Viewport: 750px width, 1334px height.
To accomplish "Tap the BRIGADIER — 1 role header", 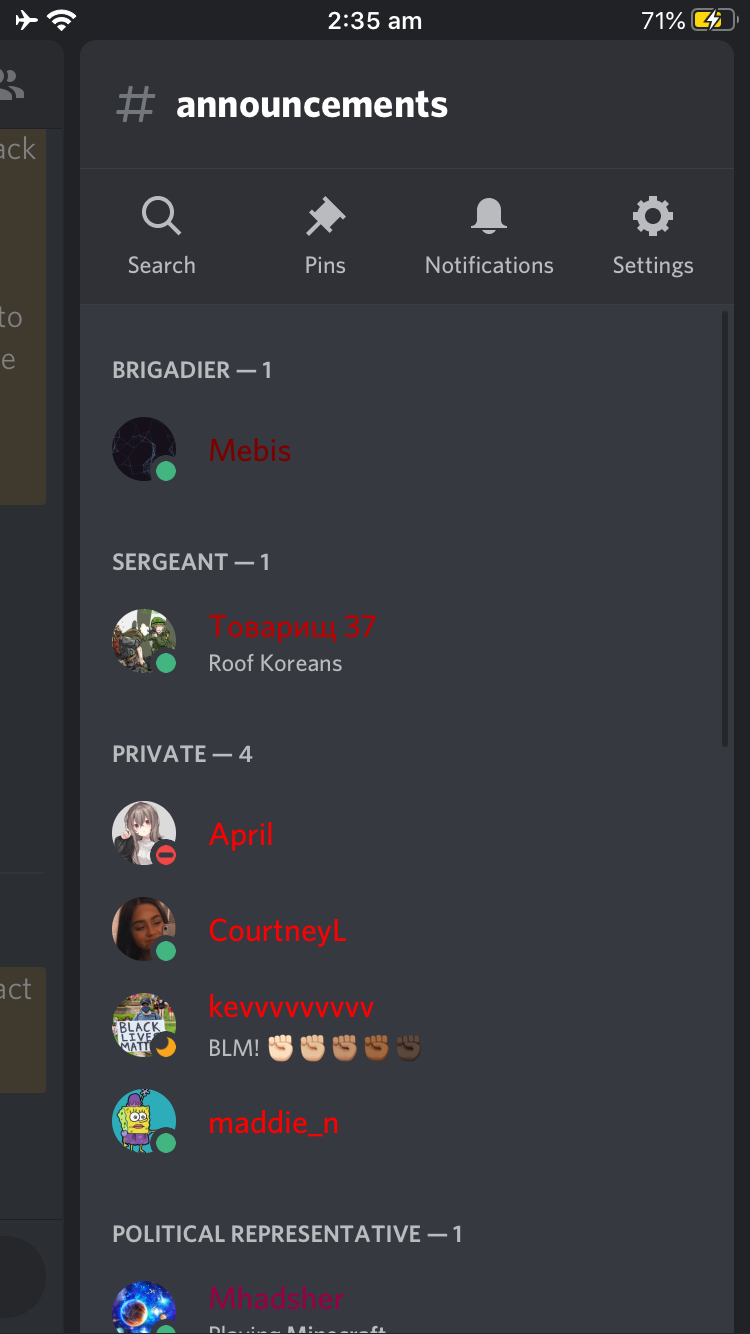I will [x=192, y=370].
